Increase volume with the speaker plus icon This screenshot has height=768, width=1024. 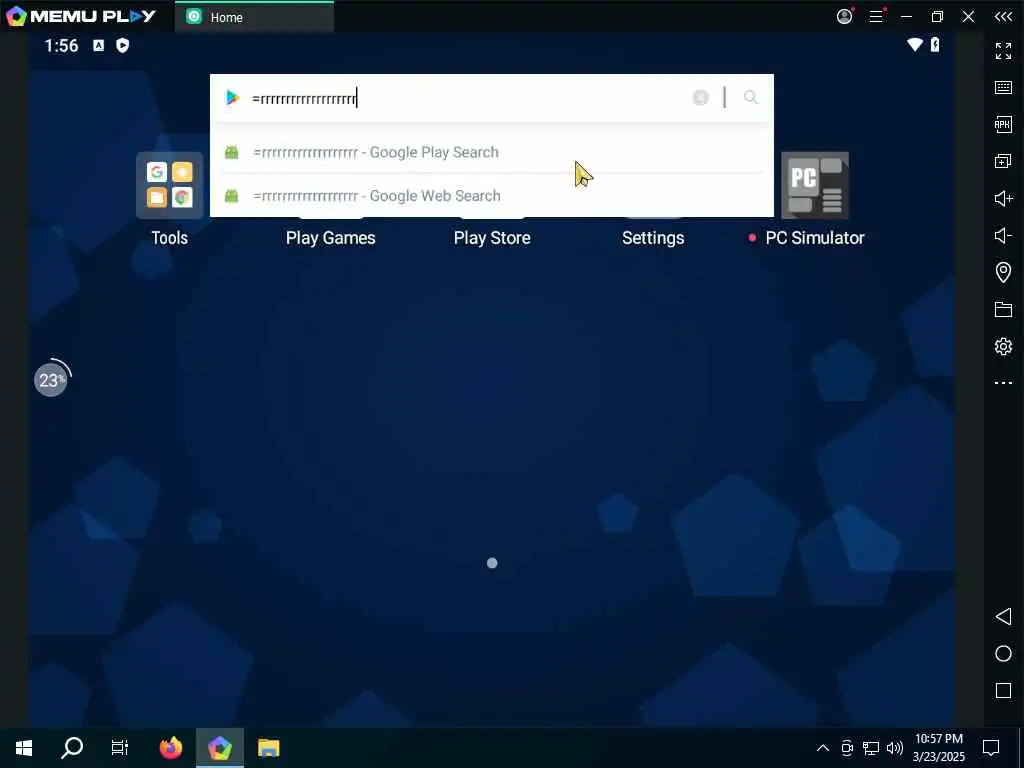(x=1003, y=199)
